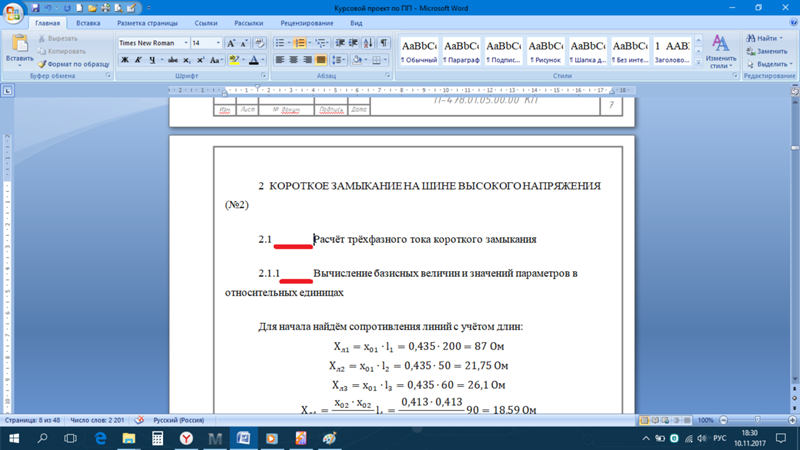Toggle italic (К) formatting
800x450 pixels.
click(138, 60)
